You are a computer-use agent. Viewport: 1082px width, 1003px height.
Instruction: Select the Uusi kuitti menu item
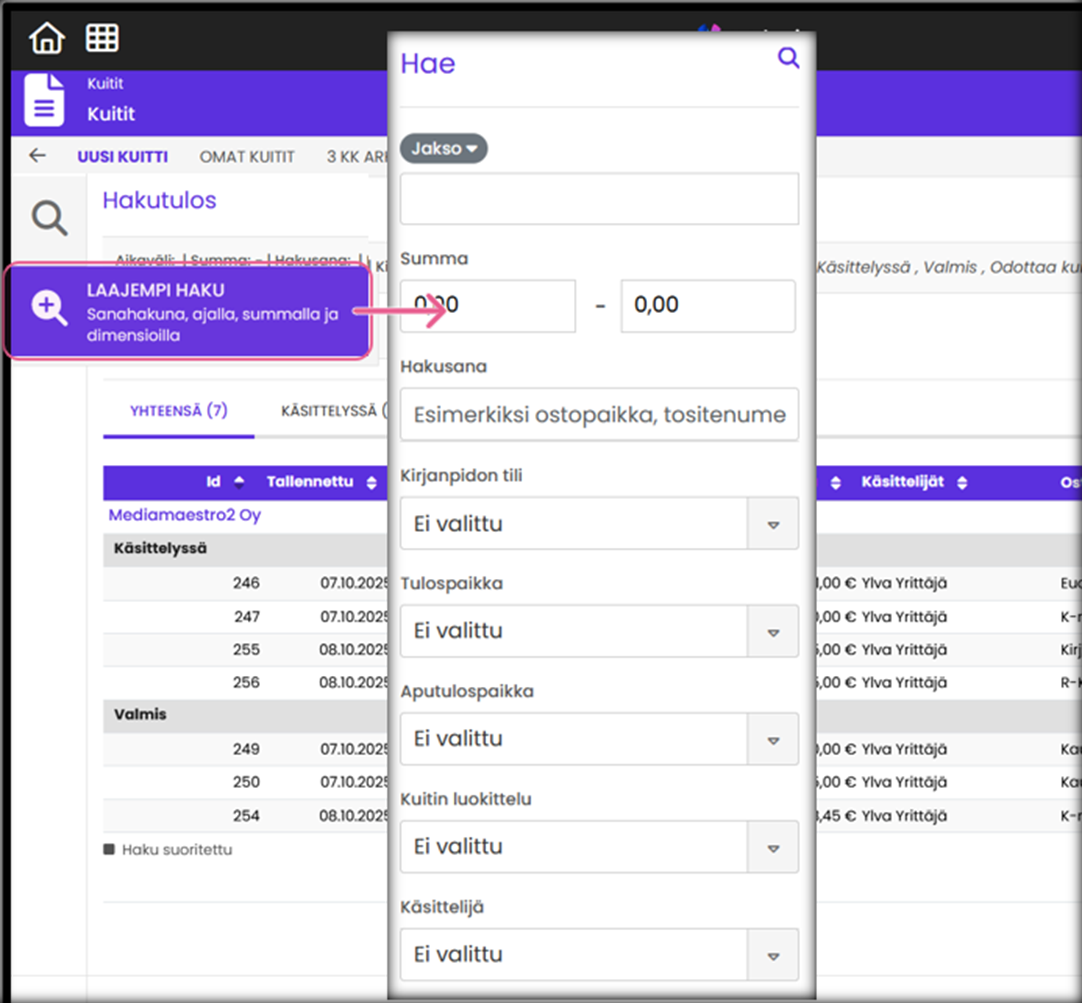tap(123, 157)
